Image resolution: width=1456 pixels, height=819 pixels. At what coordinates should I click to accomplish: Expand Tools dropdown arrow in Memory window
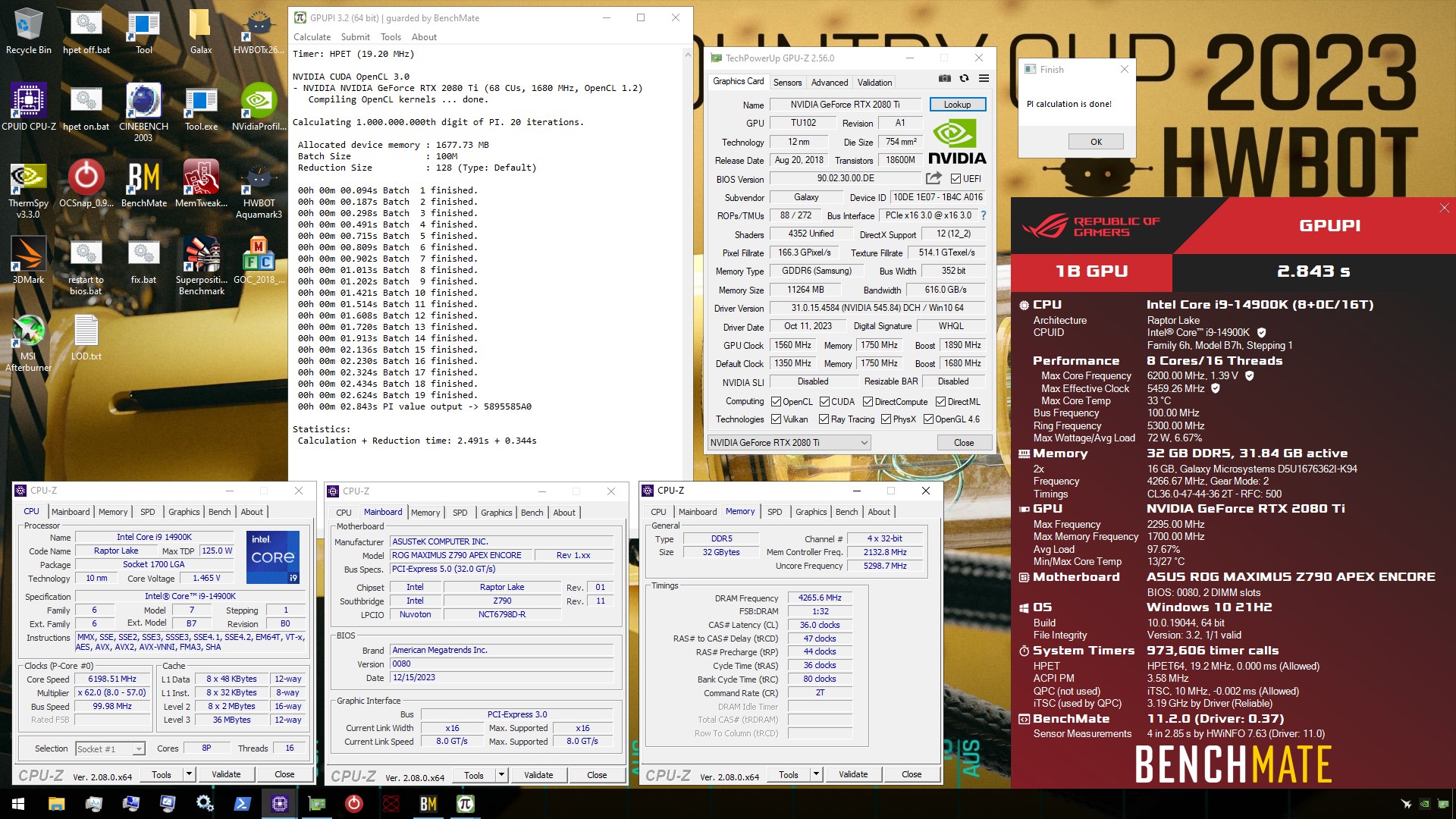816,774
